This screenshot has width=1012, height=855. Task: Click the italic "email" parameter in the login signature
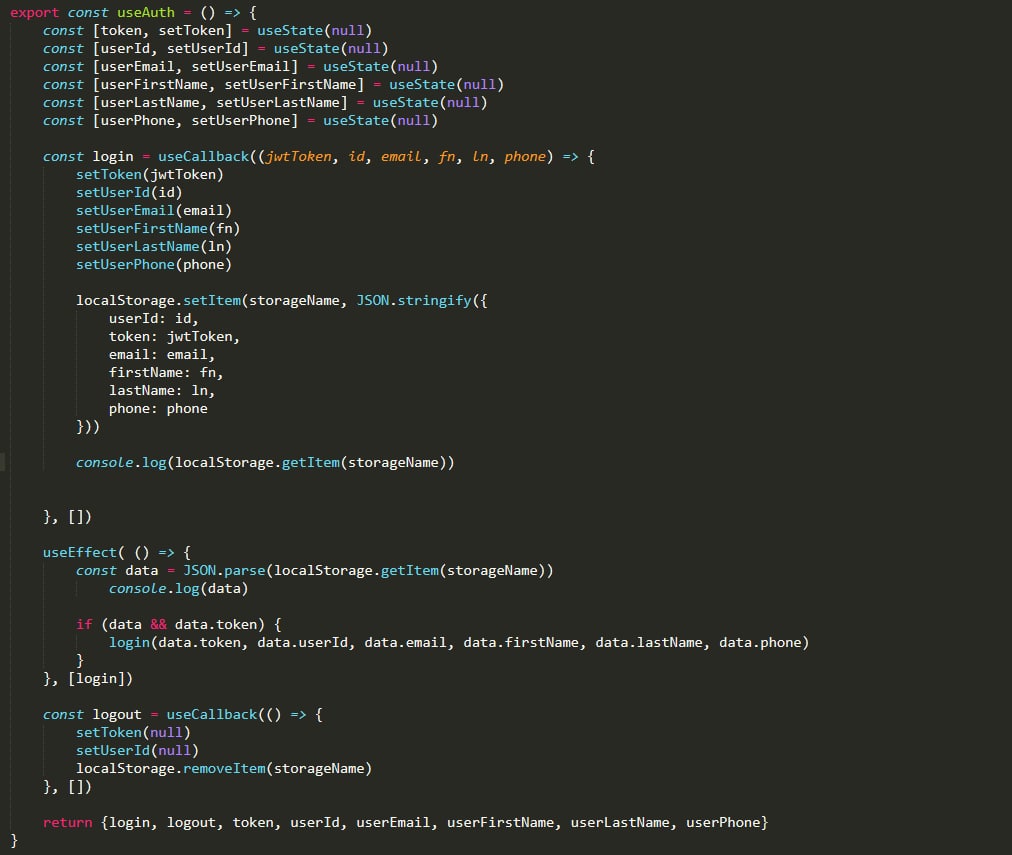[x=401, y=157]
